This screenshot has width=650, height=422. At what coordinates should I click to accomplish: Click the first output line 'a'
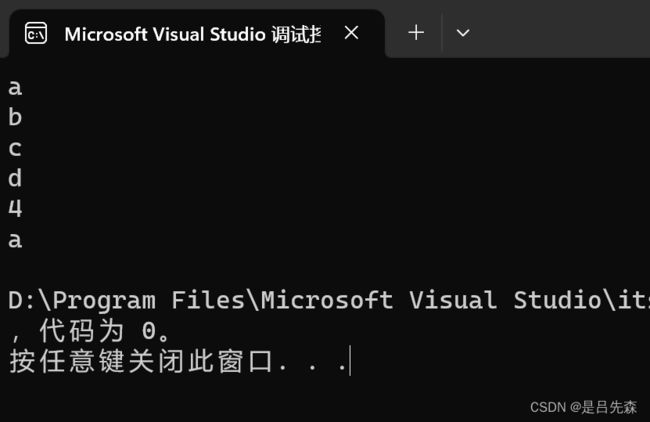pos(15,87)
